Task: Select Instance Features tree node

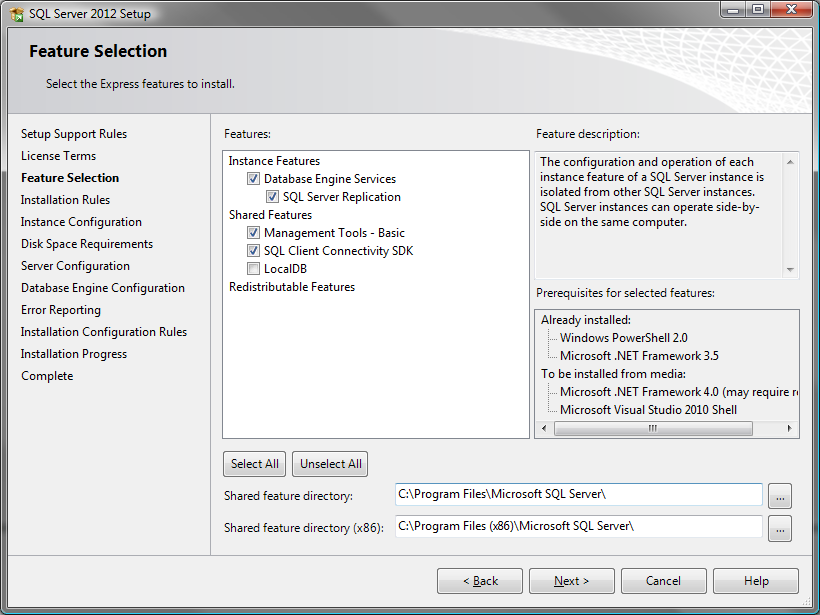Action: pyautogui.click(x=274, y=161)
